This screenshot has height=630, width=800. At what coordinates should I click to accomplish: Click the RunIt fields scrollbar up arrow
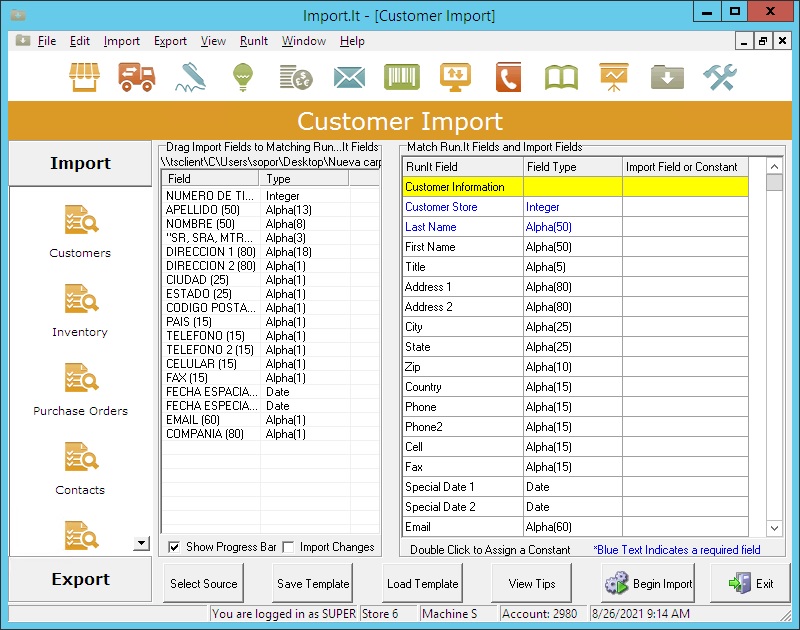click(x=774, y=166)
